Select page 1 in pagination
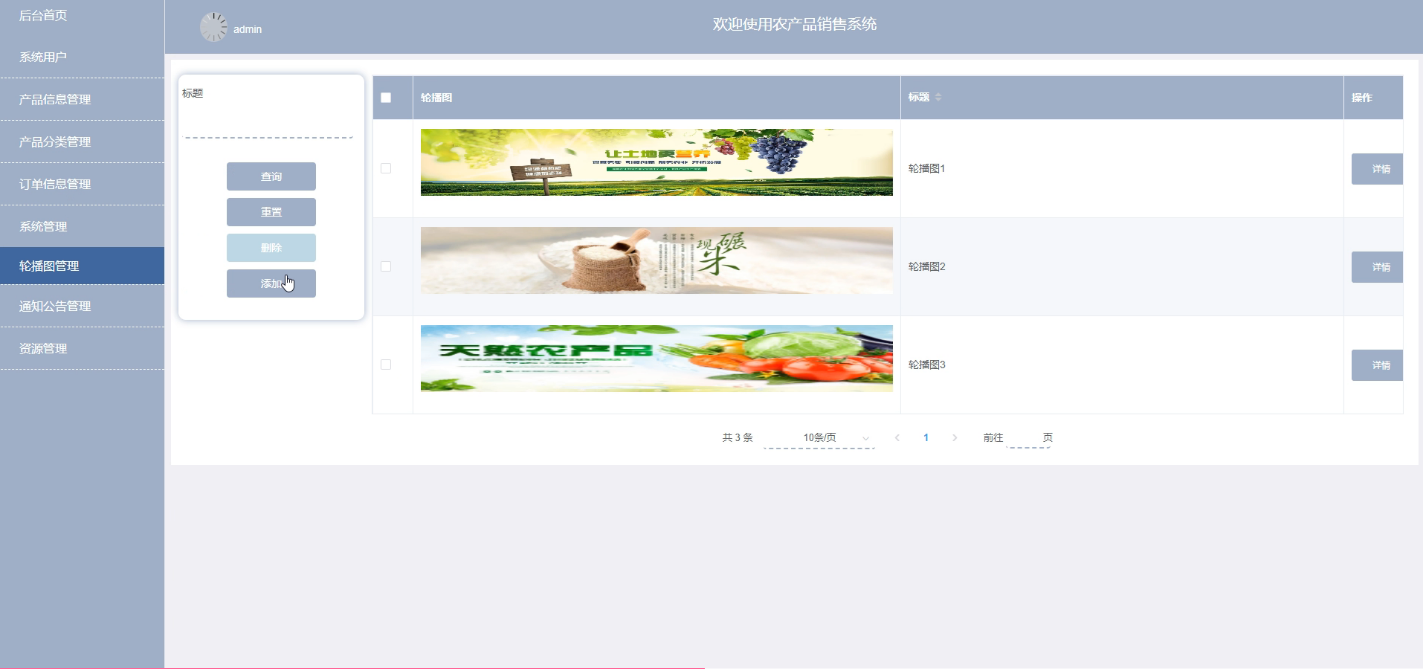 click(926, 438)
